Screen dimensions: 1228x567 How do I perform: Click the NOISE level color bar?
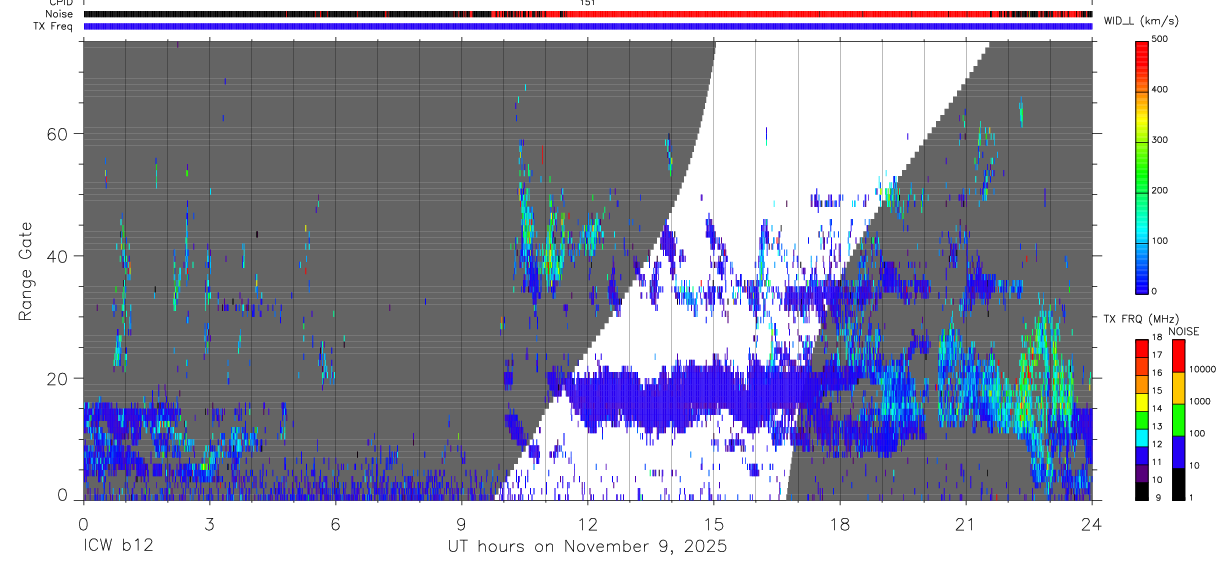(1178, 420)
